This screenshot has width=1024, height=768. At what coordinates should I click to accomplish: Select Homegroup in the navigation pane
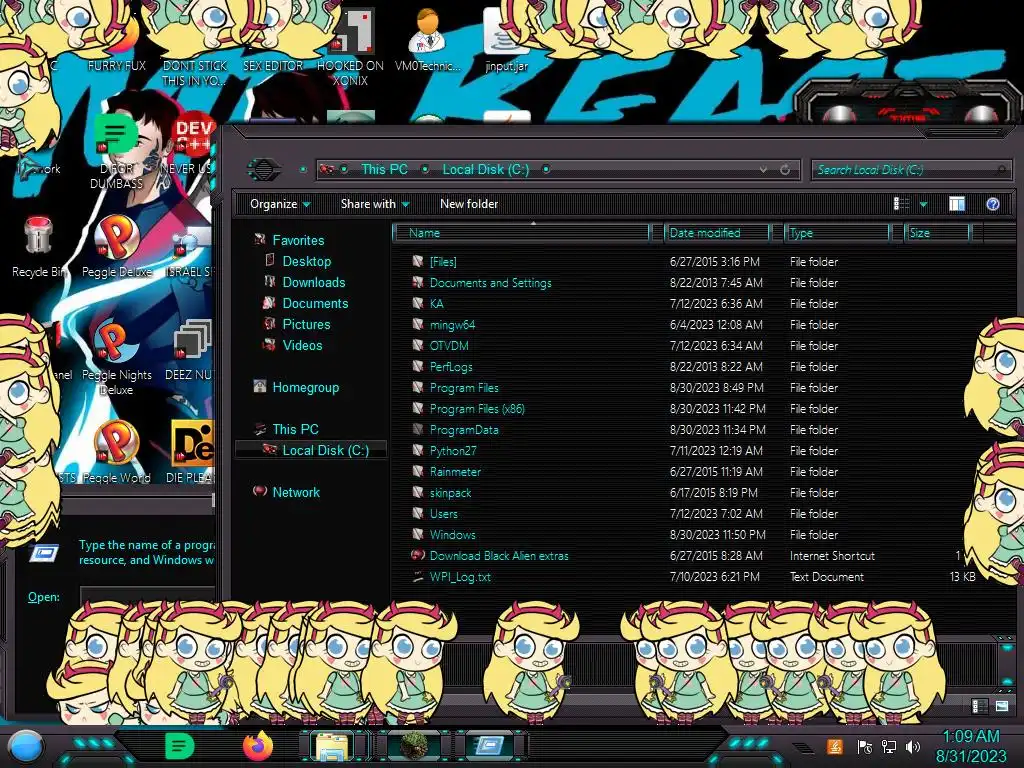306,387
